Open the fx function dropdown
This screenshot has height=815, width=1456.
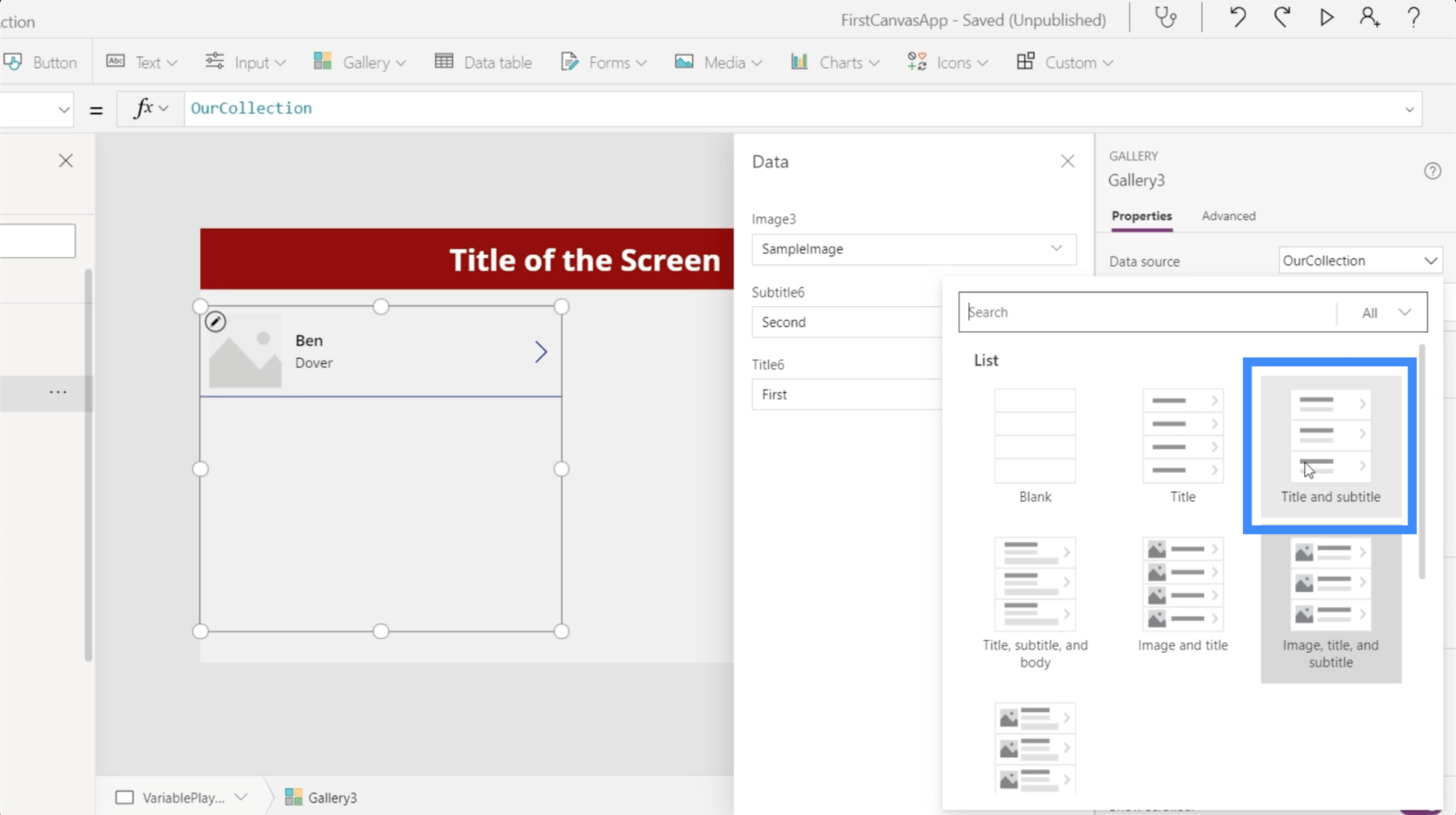151,108
